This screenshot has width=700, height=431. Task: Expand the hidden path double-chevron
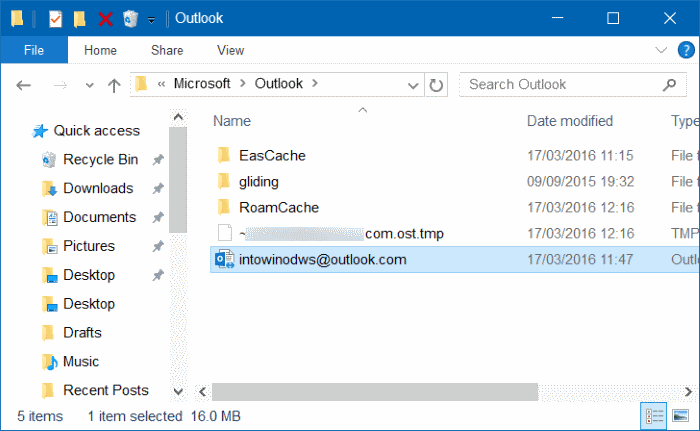click(162, 84)
